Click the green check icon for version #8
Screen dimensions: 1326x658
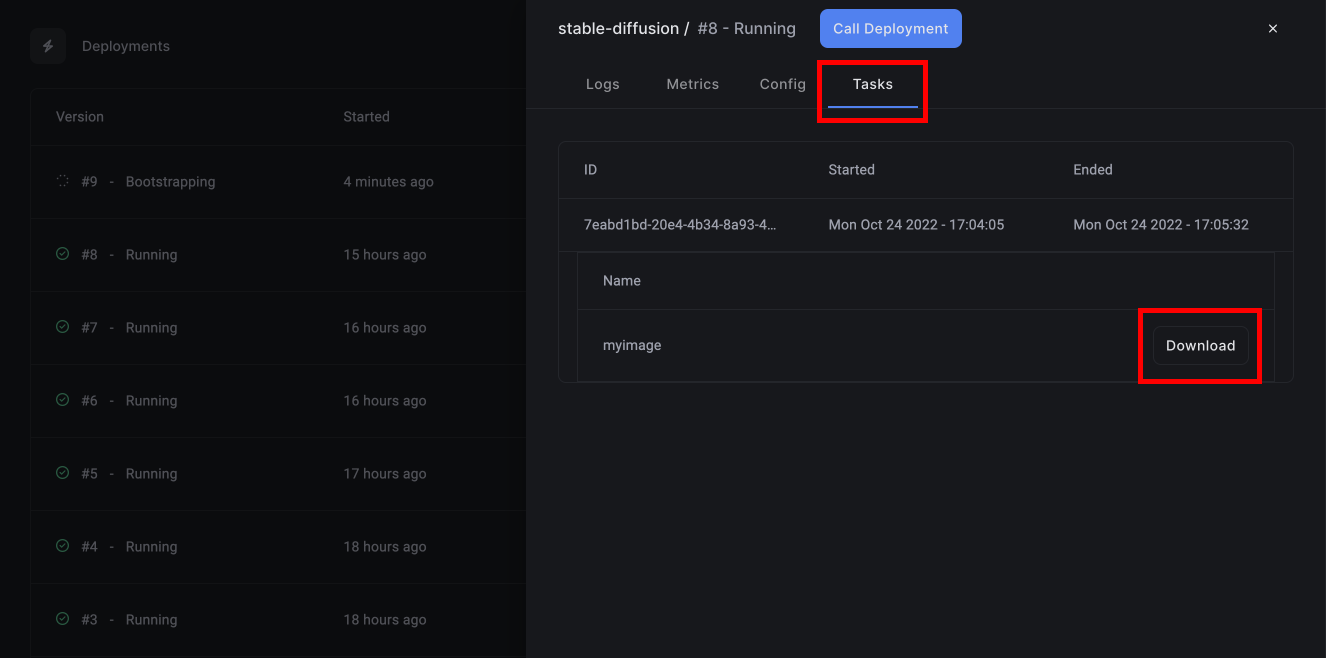pyautogui.click(x=61, y=254)
